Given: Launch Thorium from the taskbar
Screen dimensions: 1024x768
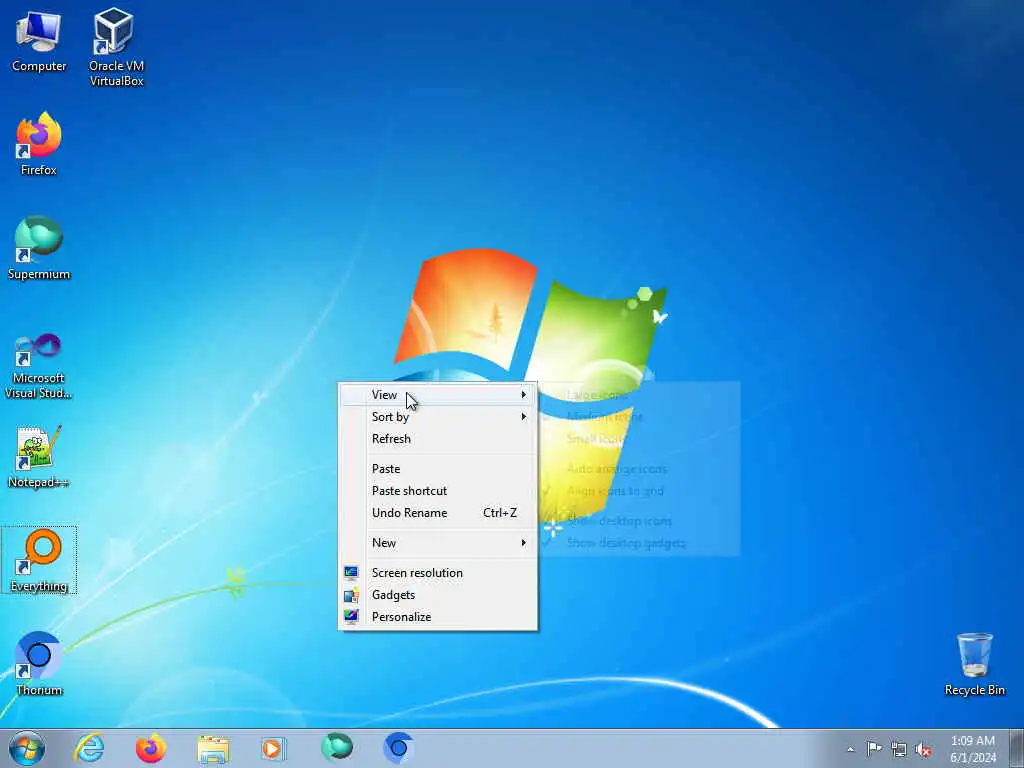Looking at the screenshot, I should [x=398, y=748].
